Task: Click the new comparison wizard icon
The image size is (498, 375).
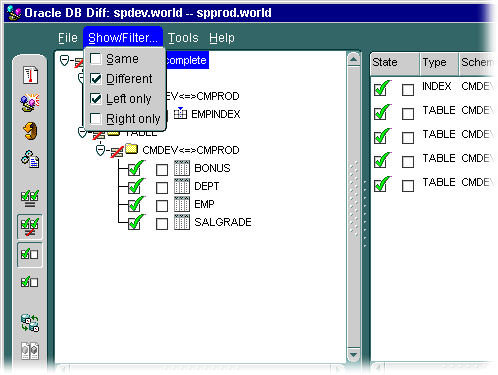Action: (x=30, y=102)
